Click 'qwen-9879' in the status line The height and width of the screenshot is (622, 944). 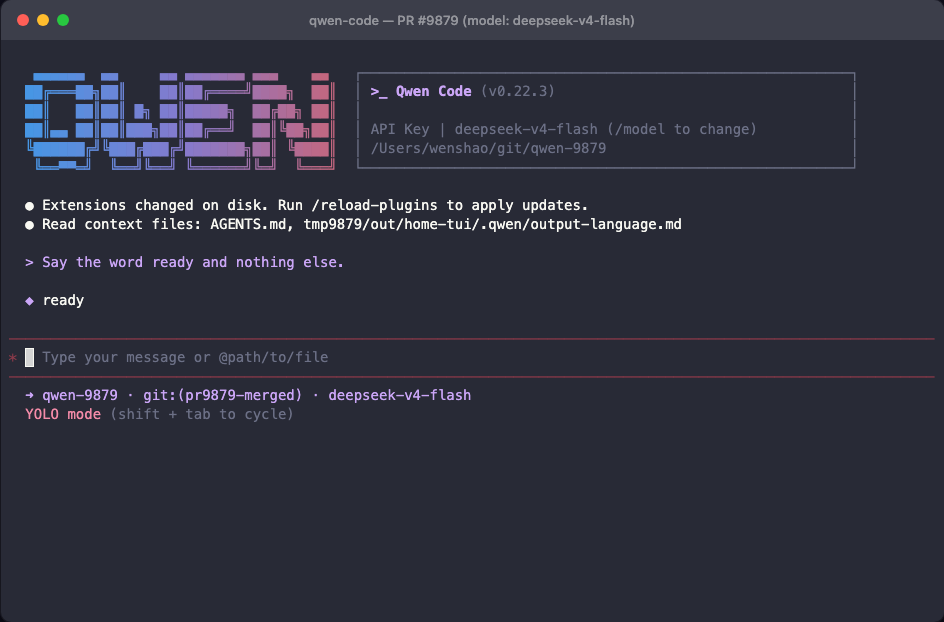coord(80,396)
